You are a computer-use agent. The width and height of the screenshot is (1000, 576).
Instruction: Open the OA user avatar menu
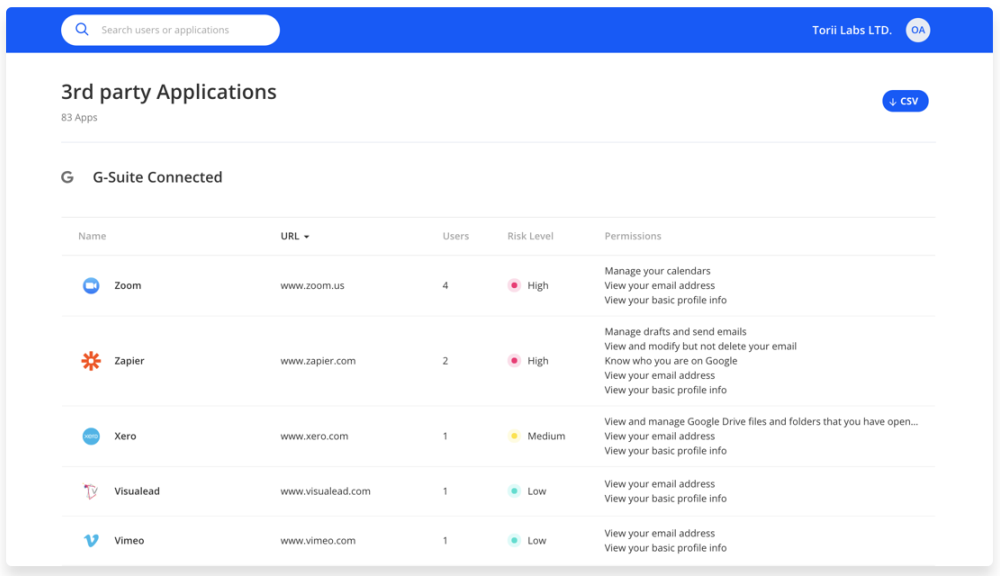coord(917,30)
